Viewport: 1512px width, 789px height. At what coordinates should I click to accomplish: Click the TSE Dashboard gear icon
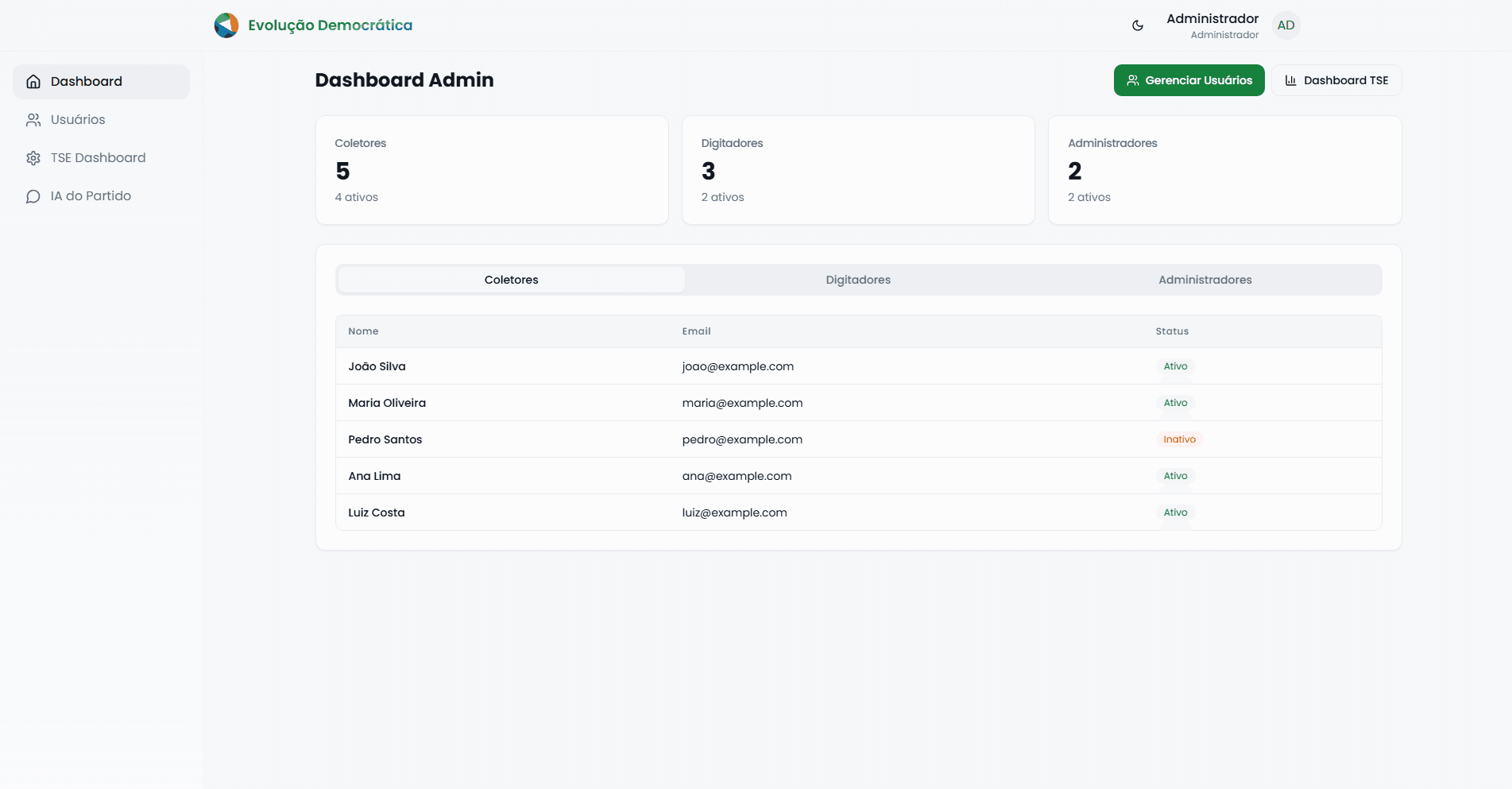(33, 158)
